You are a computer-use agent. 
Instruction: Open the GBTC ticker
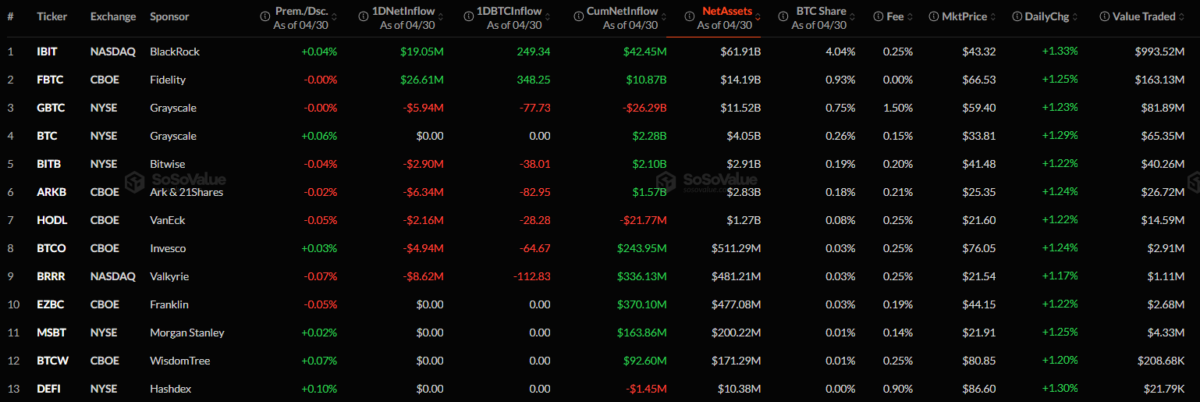49,106
